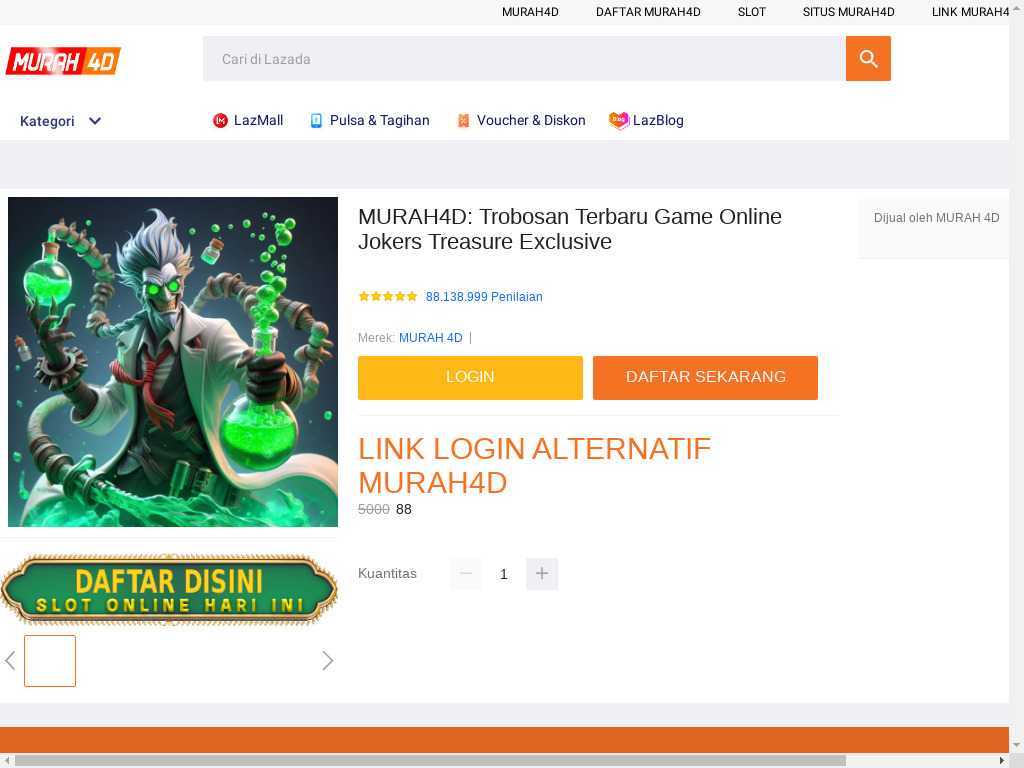This screenshot has width=1024, height=768.
Task: Click the LazBlog heart icon
Action: point(618,120)
